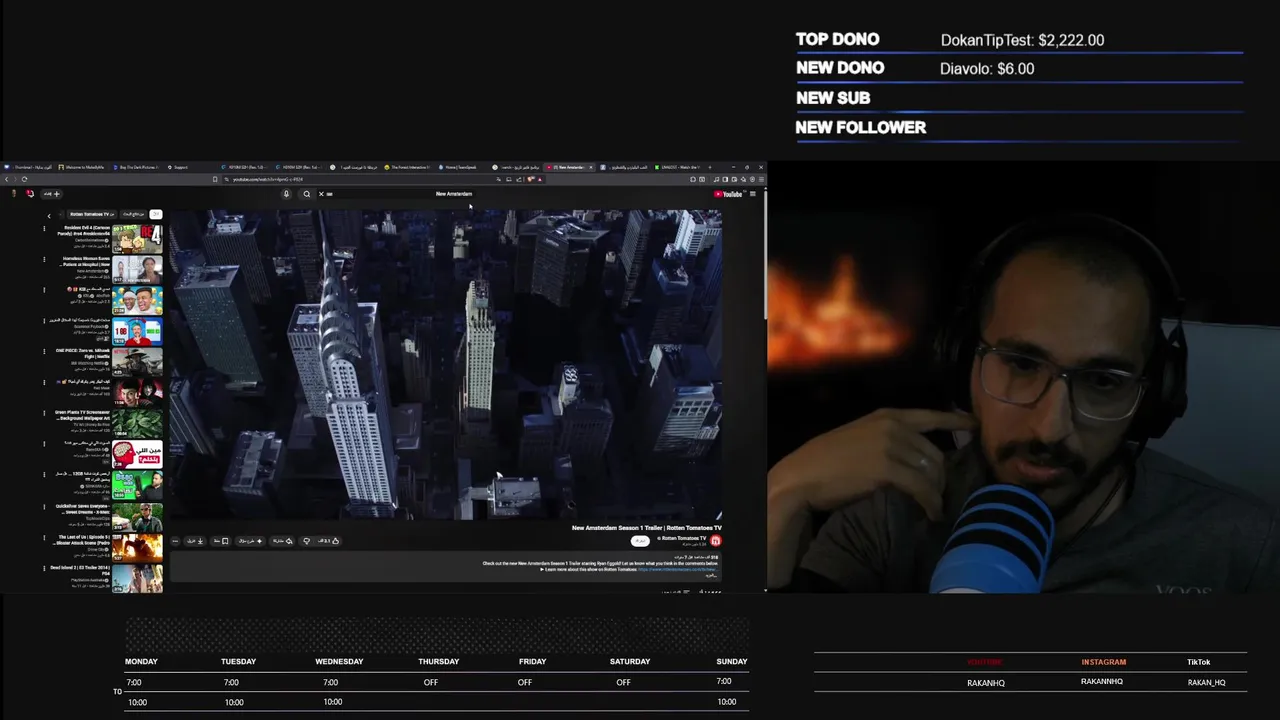Viewport: 1280px width, 720px height.
Task: Open the browser main menu icon
Action: pyautogui.click(x=761, y=179)
